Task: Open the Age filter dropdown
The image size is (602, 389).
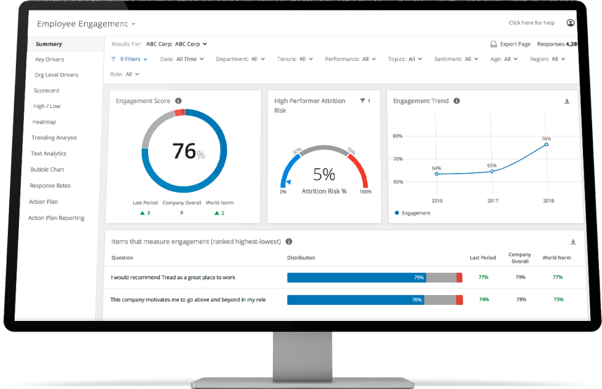Action: click(504, 59)
